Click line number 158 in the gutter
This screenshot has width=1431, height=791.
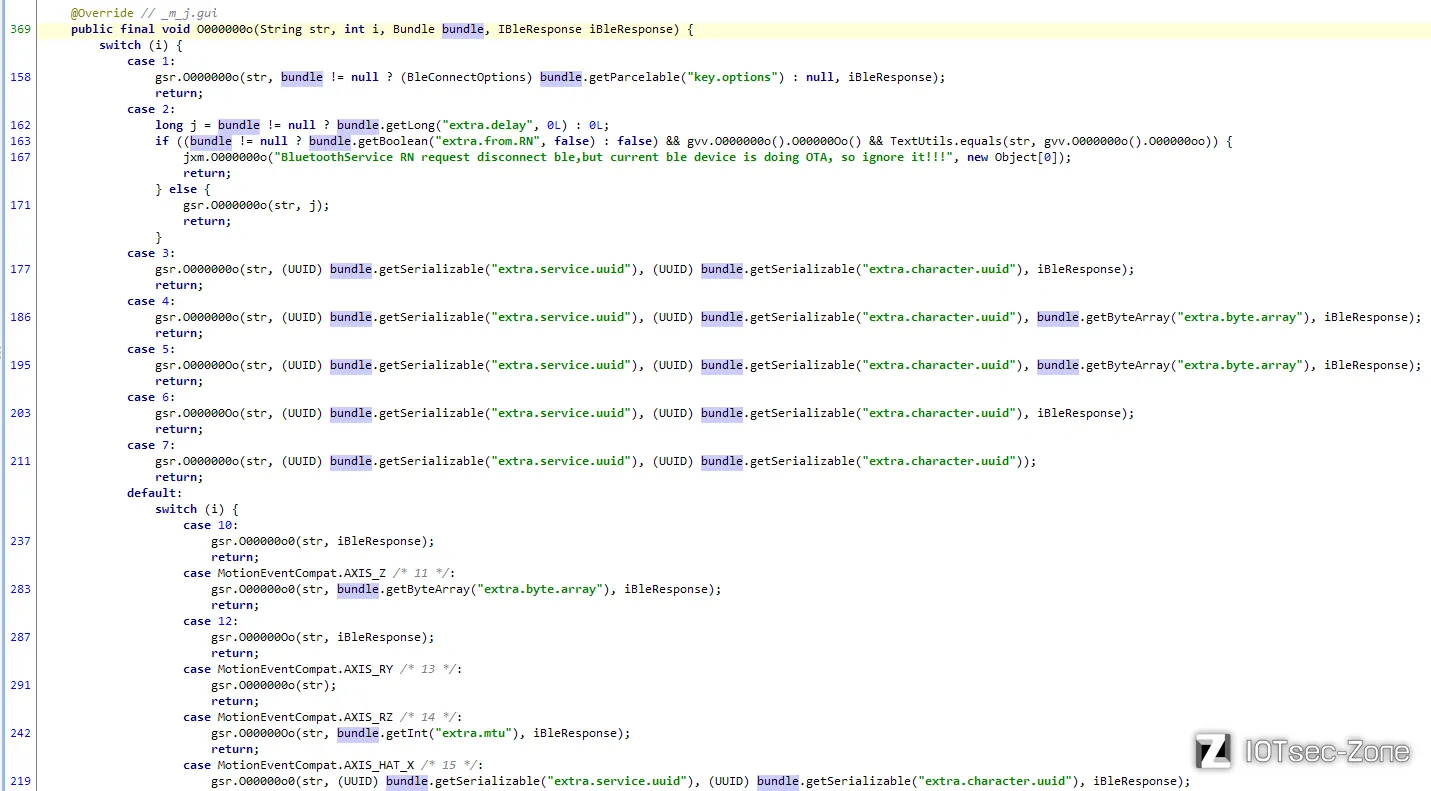(x=20, y=77)
